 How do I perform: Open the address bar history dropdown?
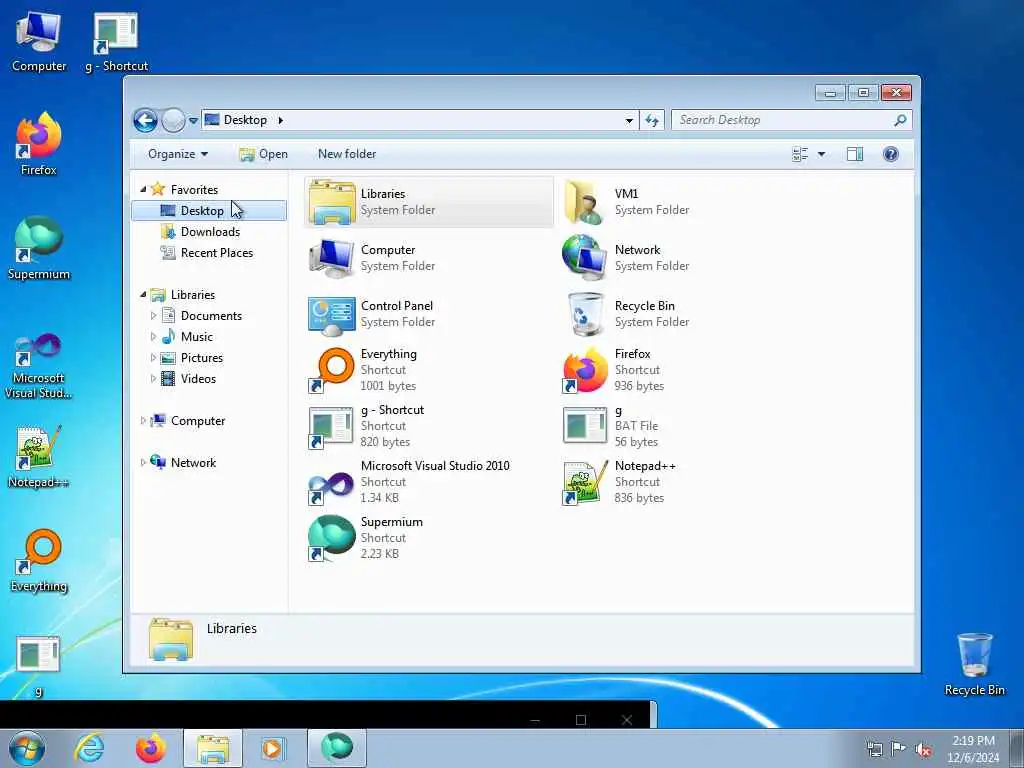click(629, 121)
